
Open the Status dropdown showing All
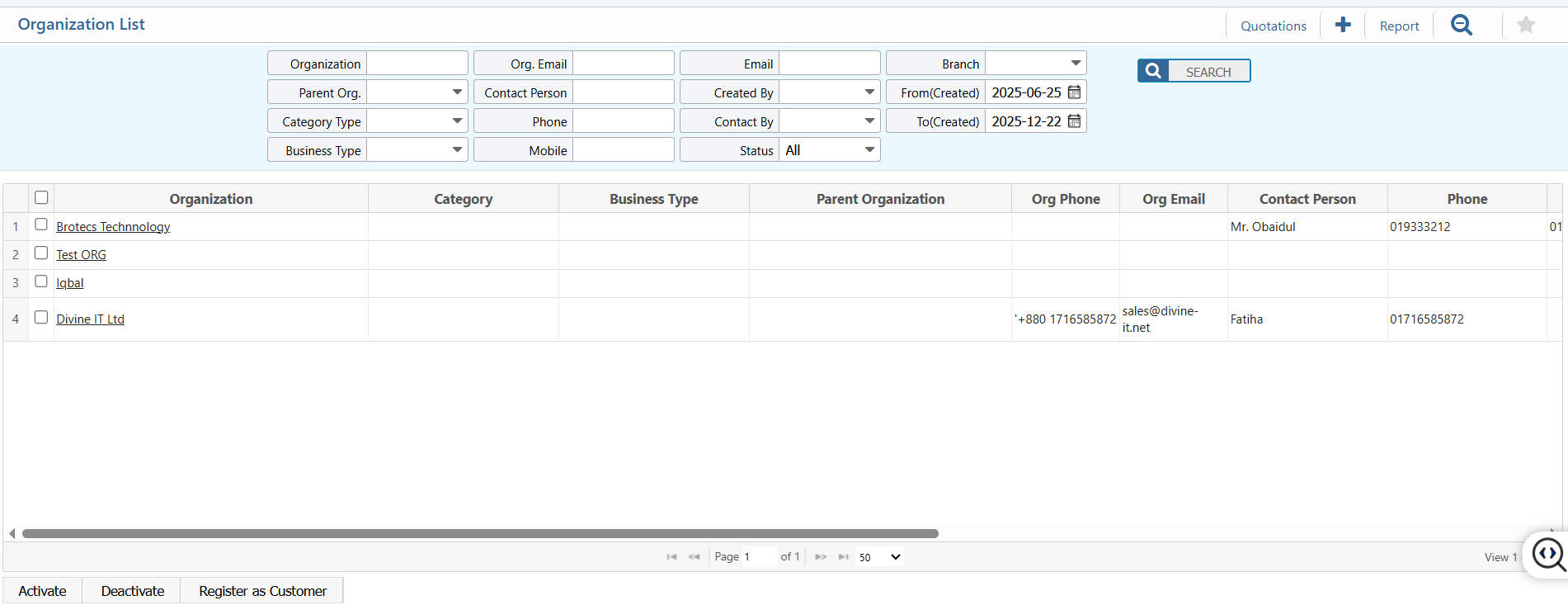[x=830, y=150]
